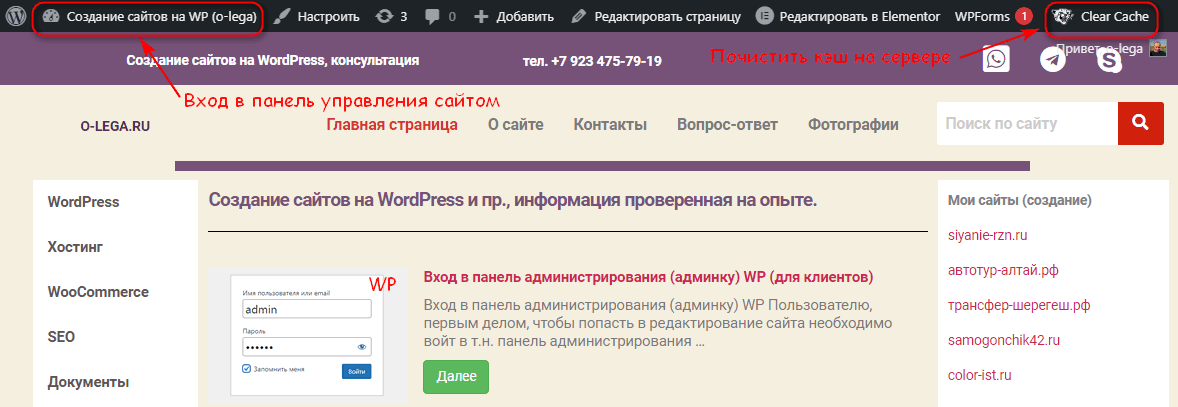
Task: Open the Добавить menu
Action: point(515,16)
